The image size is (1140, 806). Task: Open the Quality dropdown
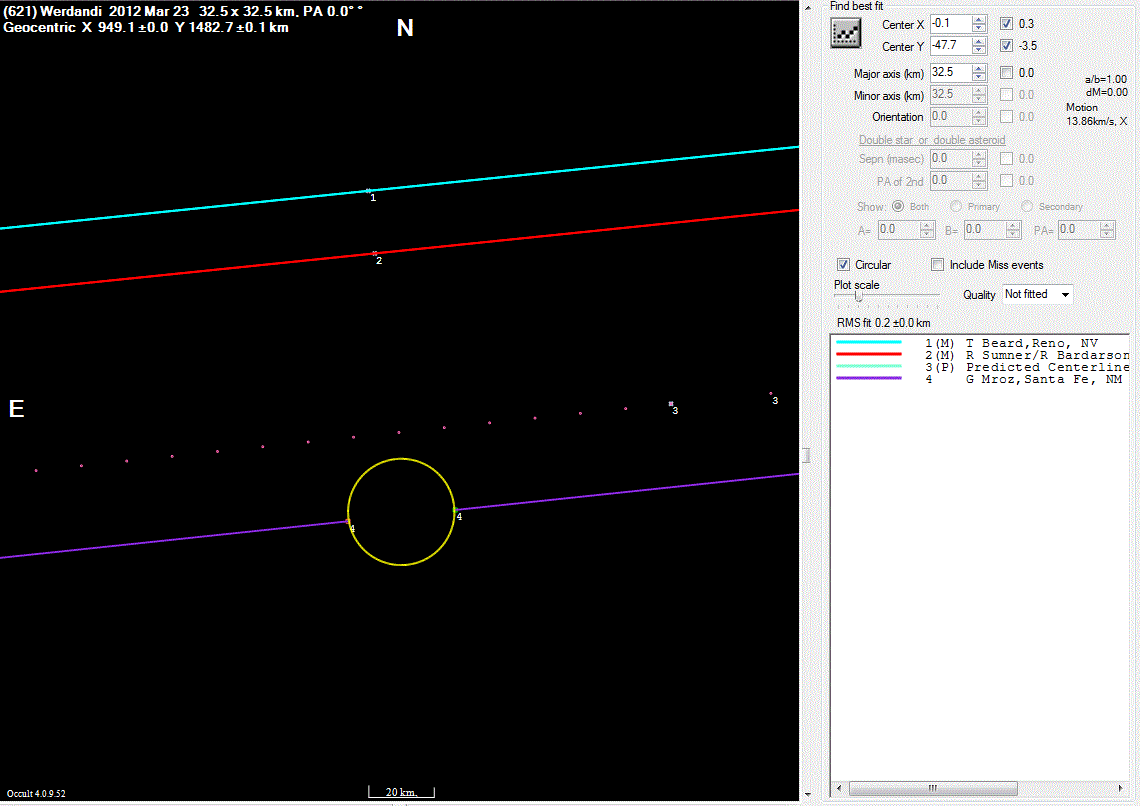(x=1037, y=294)
